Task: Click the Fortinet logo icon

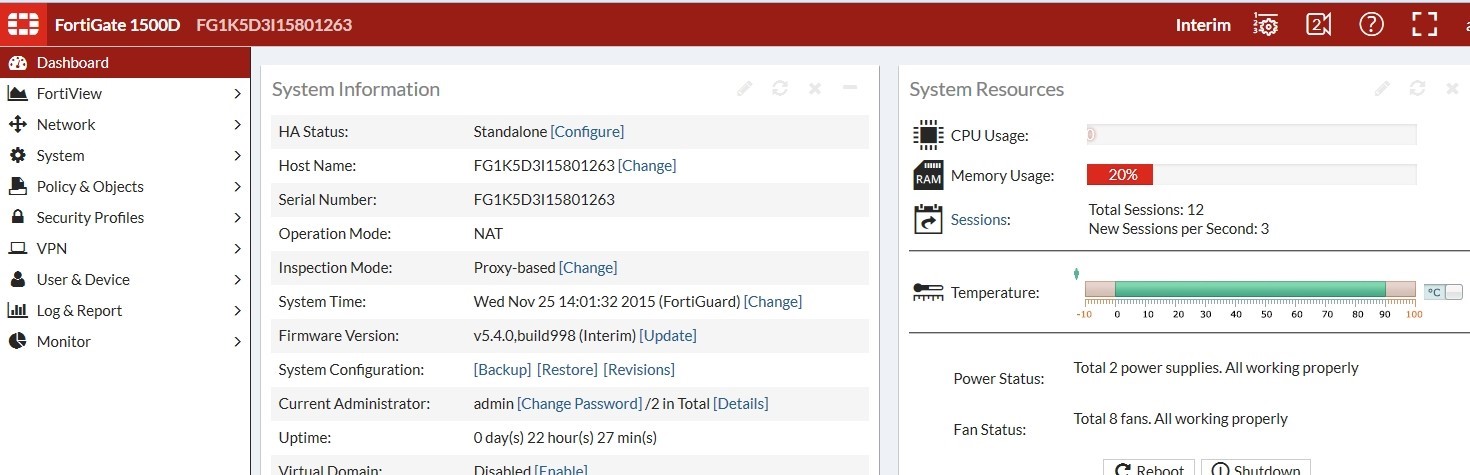Action: pyautogui.click(x=23, y=24)
